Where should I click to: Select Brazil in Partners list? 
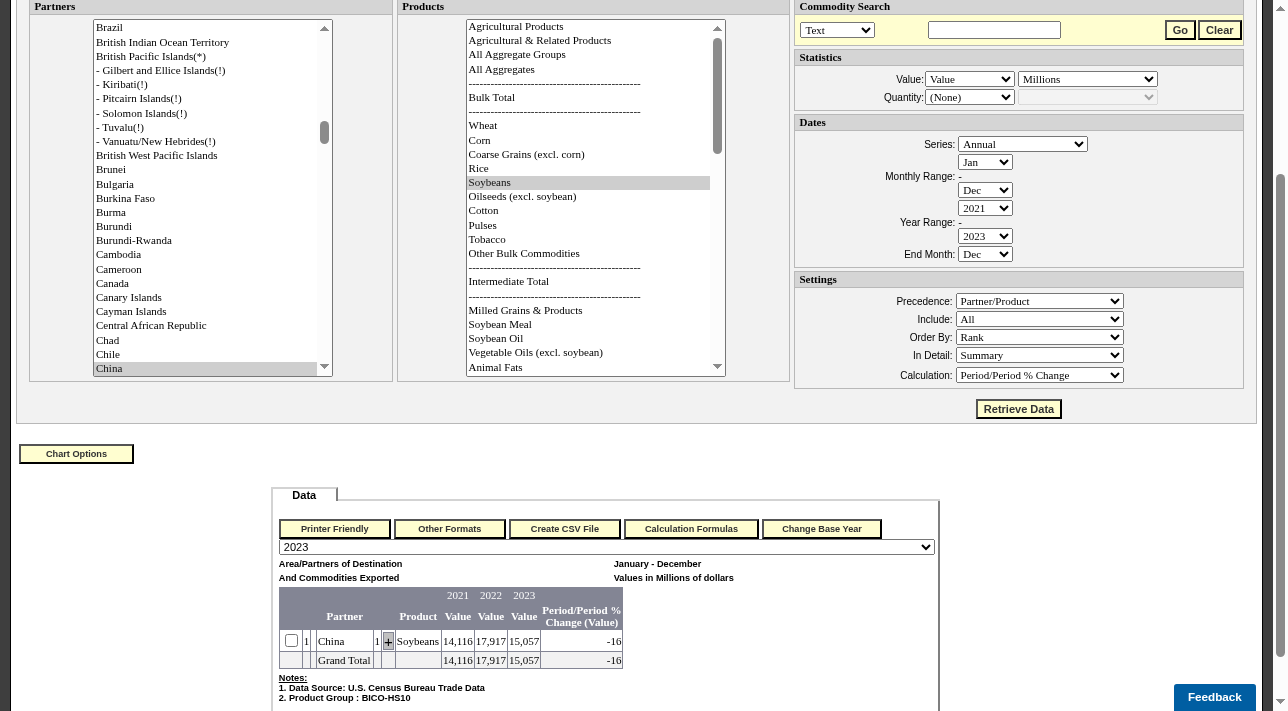click(x=205, y=28)
